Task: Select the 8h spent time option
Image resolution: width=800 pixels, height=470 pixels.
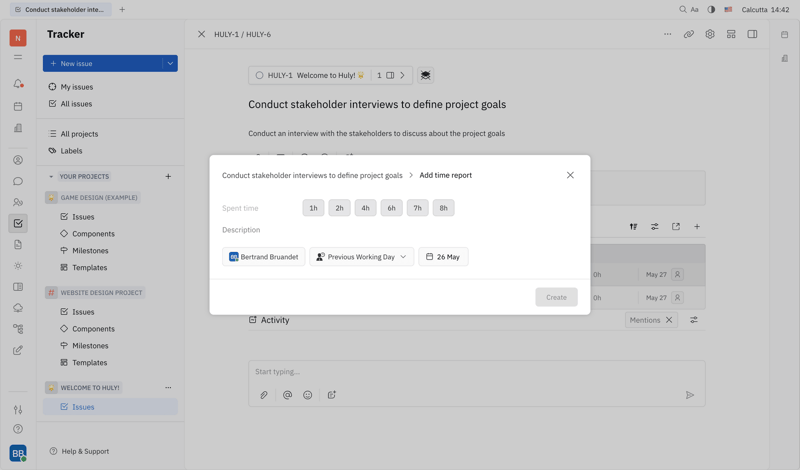Action: point(443,208)
